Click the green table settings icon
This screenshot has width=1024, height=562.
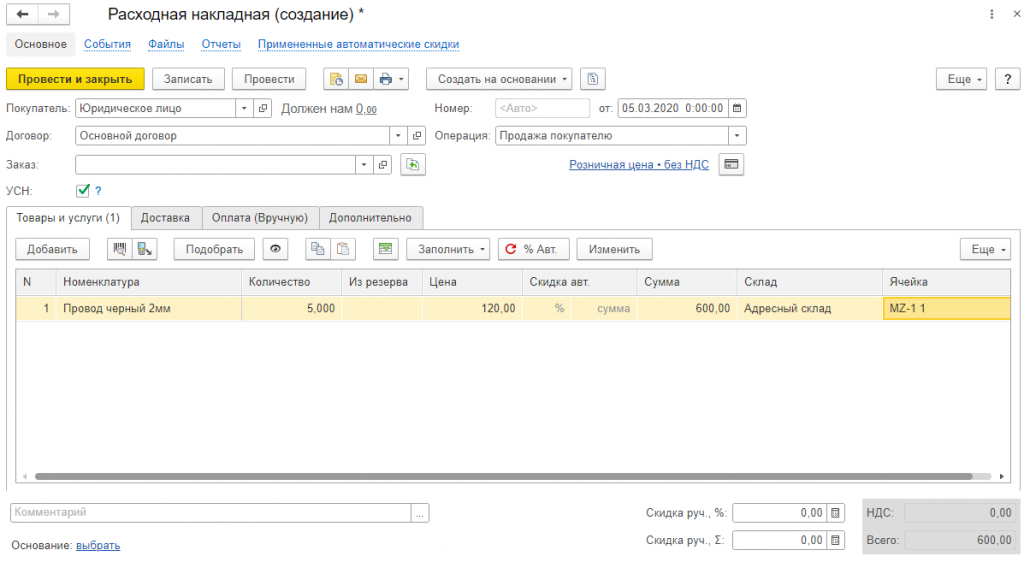coord(385,249)
